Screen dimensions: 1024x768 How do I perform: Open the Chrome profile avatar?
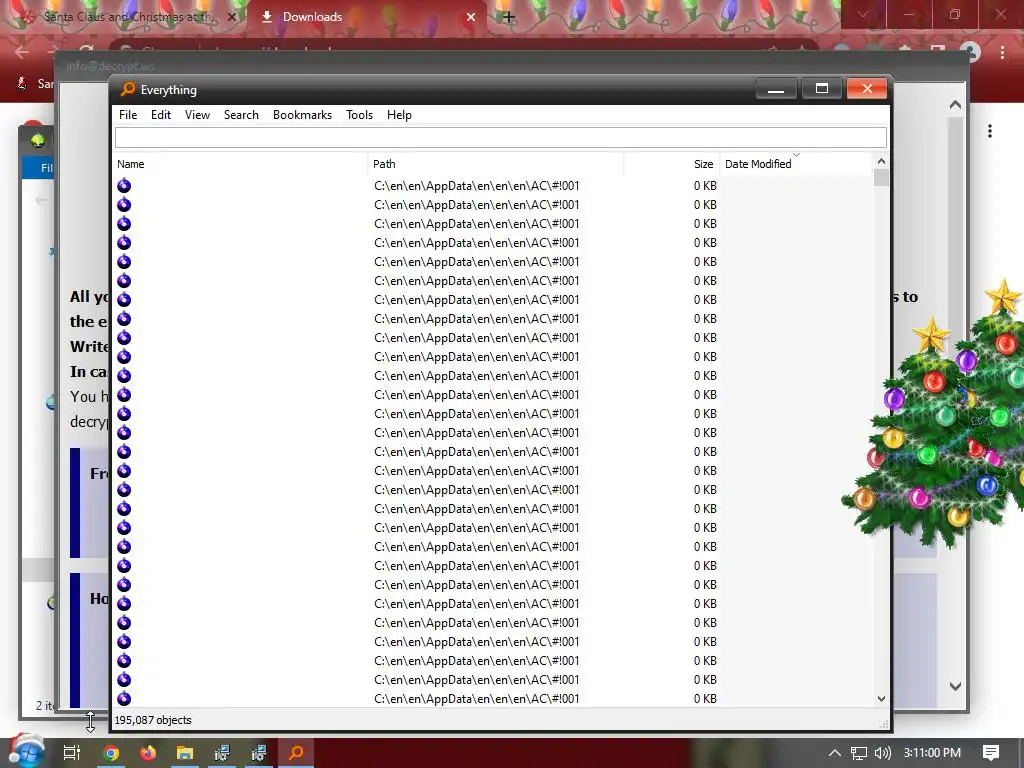pyautogui.click(x=971, y=52)
